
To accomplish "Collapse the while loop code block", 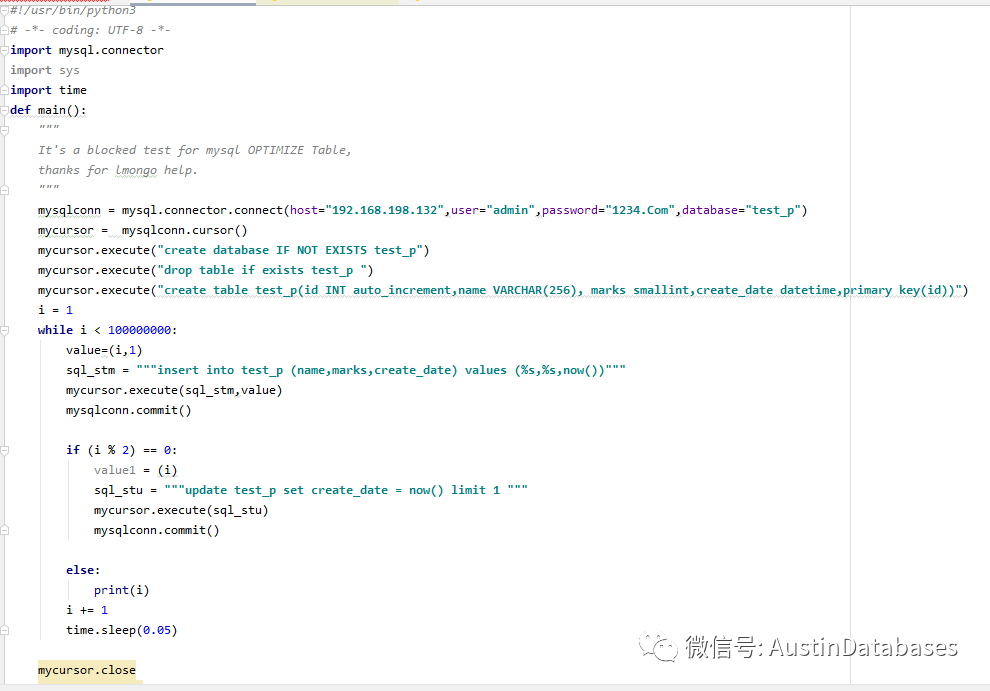I will [x=5, y=330].
